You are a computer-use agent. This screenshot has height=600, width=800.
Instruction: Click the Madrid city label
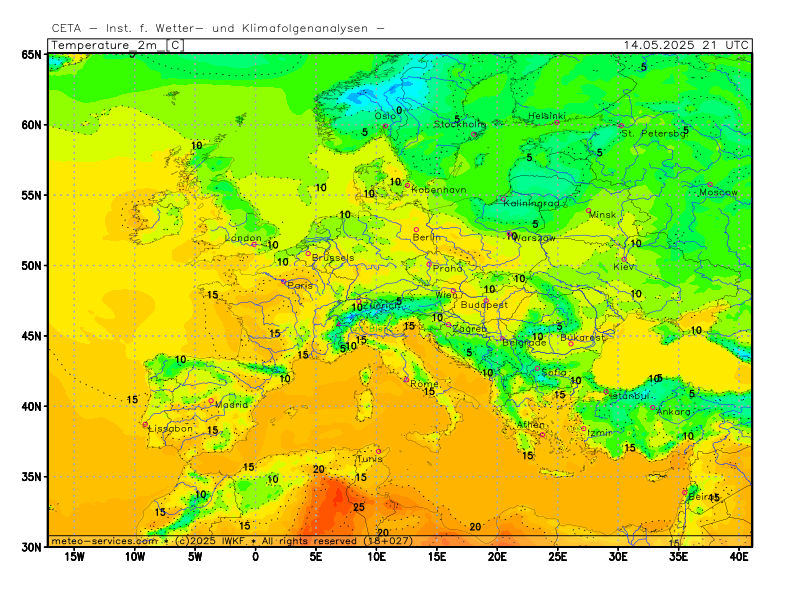pyautogui.click(x=232, y=405)
